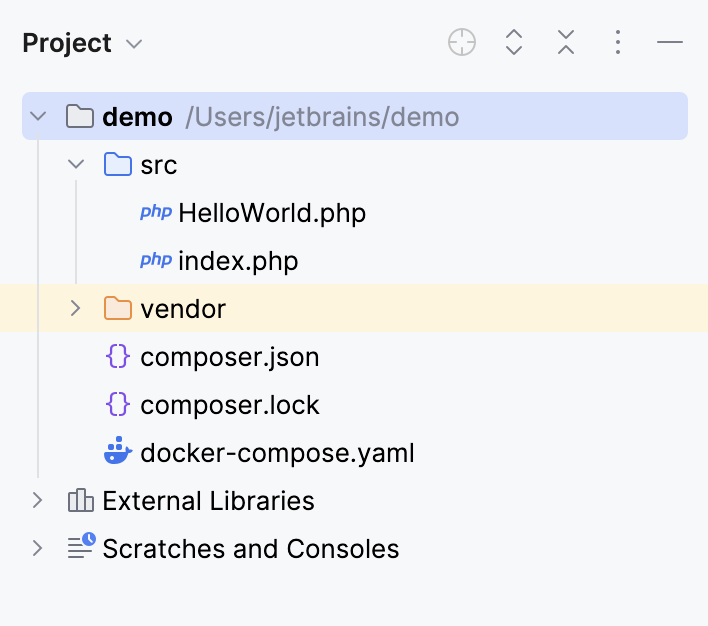Click the curly-braces icon beside composer.json
708x626 pixels.
click(x=118, y=356)
